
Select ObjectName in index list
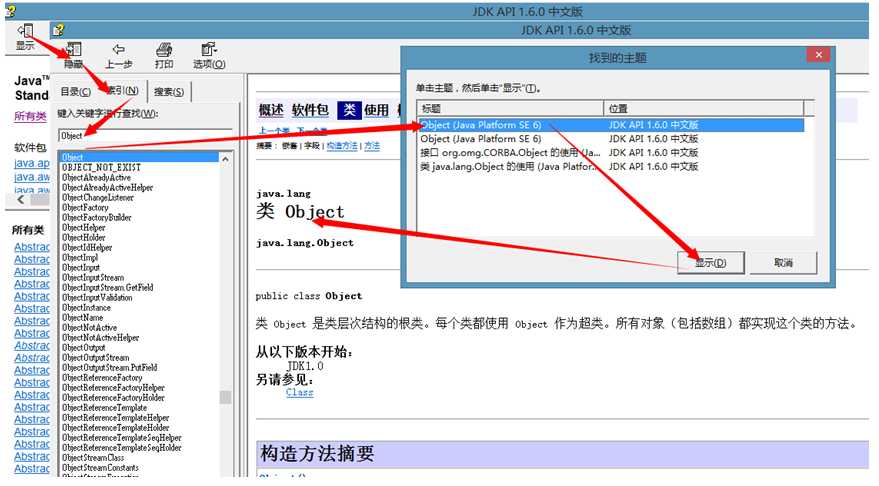click(82, 318)
